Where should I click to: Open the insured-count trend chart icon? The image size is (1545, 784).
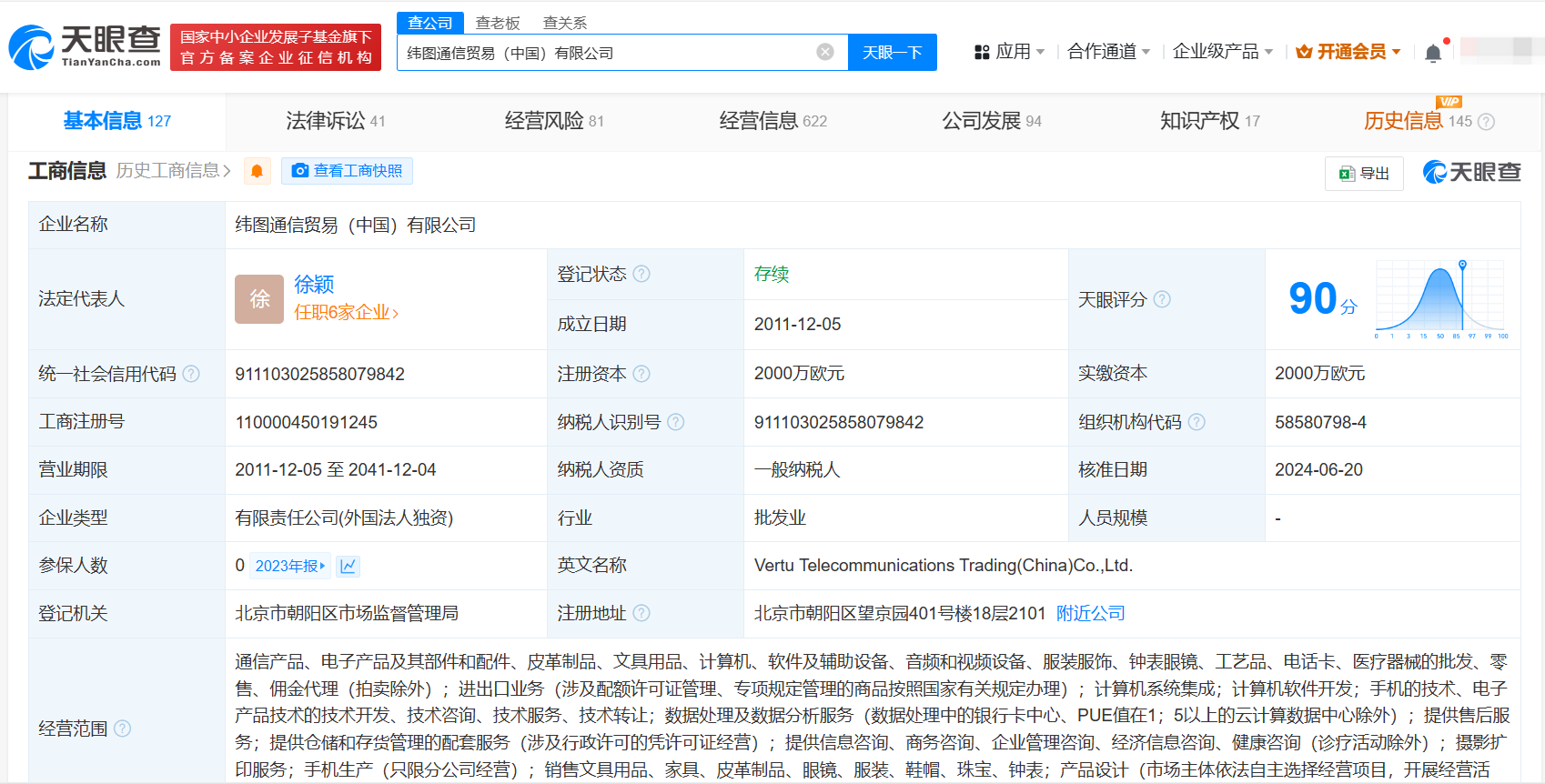click(348, 566)
